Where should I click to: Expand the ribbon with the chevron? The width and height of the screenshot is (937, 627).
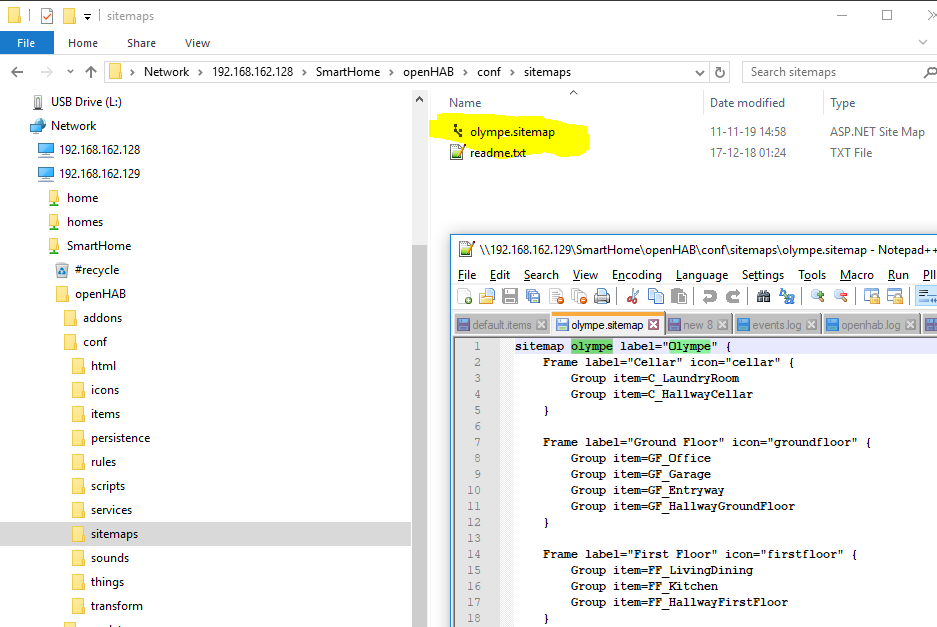923,42
